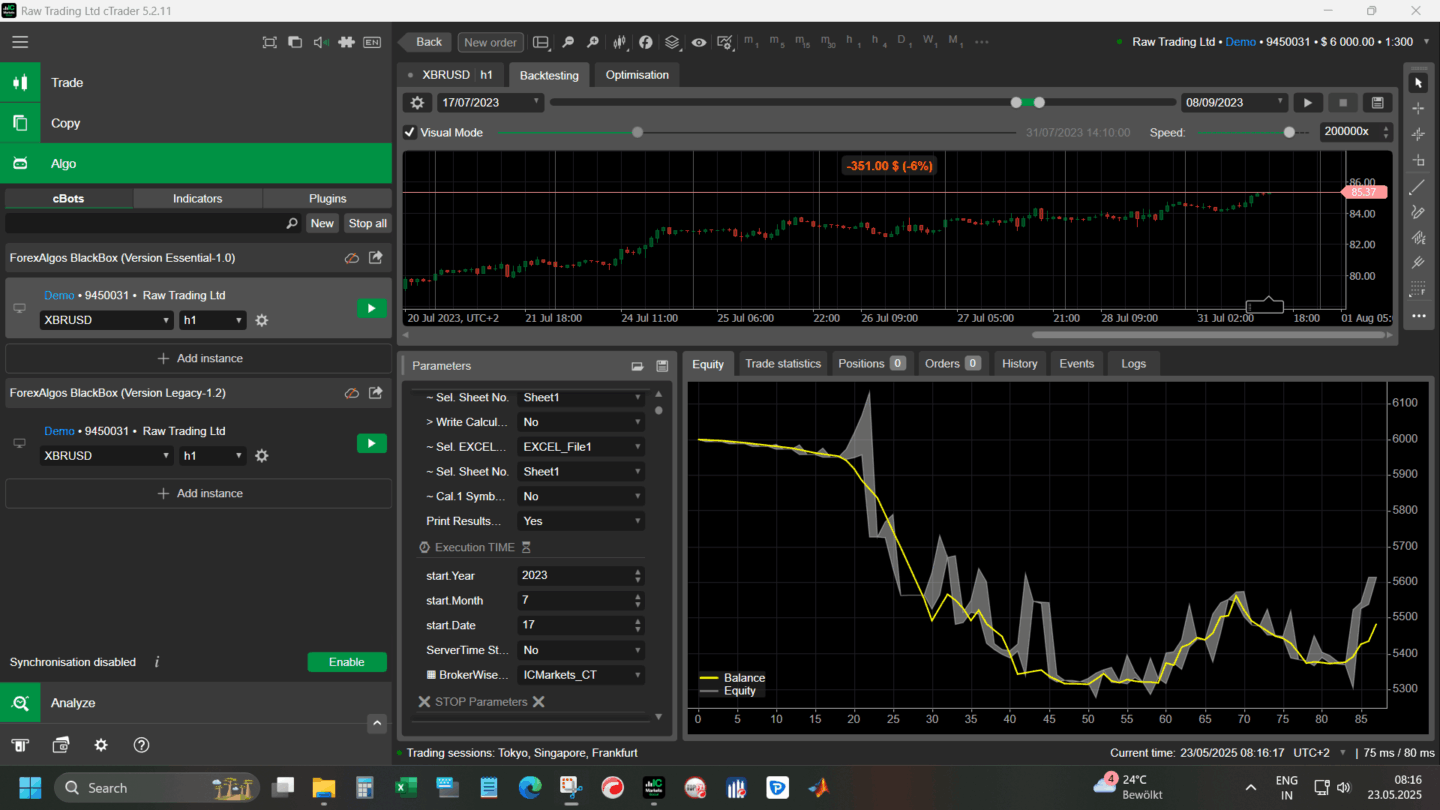This screenshot has width=1440, height=810.
Task: Open the Print Results Yes dropdown
Action: [x=580, y=521]
